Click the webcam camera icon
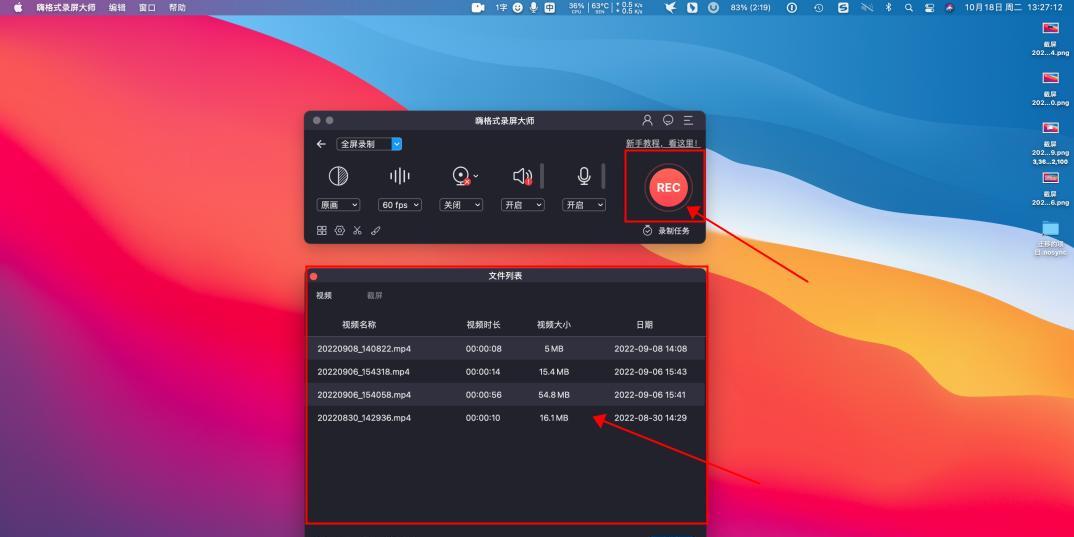The height and width of the screenshot is (537, 1074). click(x=461, y=177)
